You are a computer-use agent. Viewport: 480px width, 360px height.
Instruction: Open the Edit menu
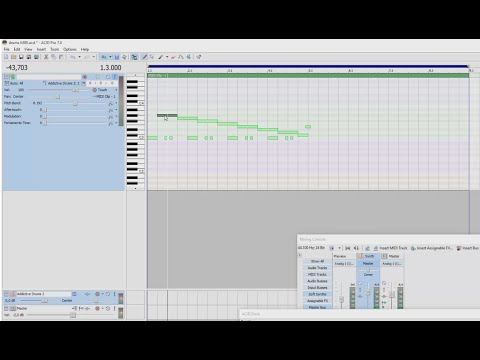17,49
